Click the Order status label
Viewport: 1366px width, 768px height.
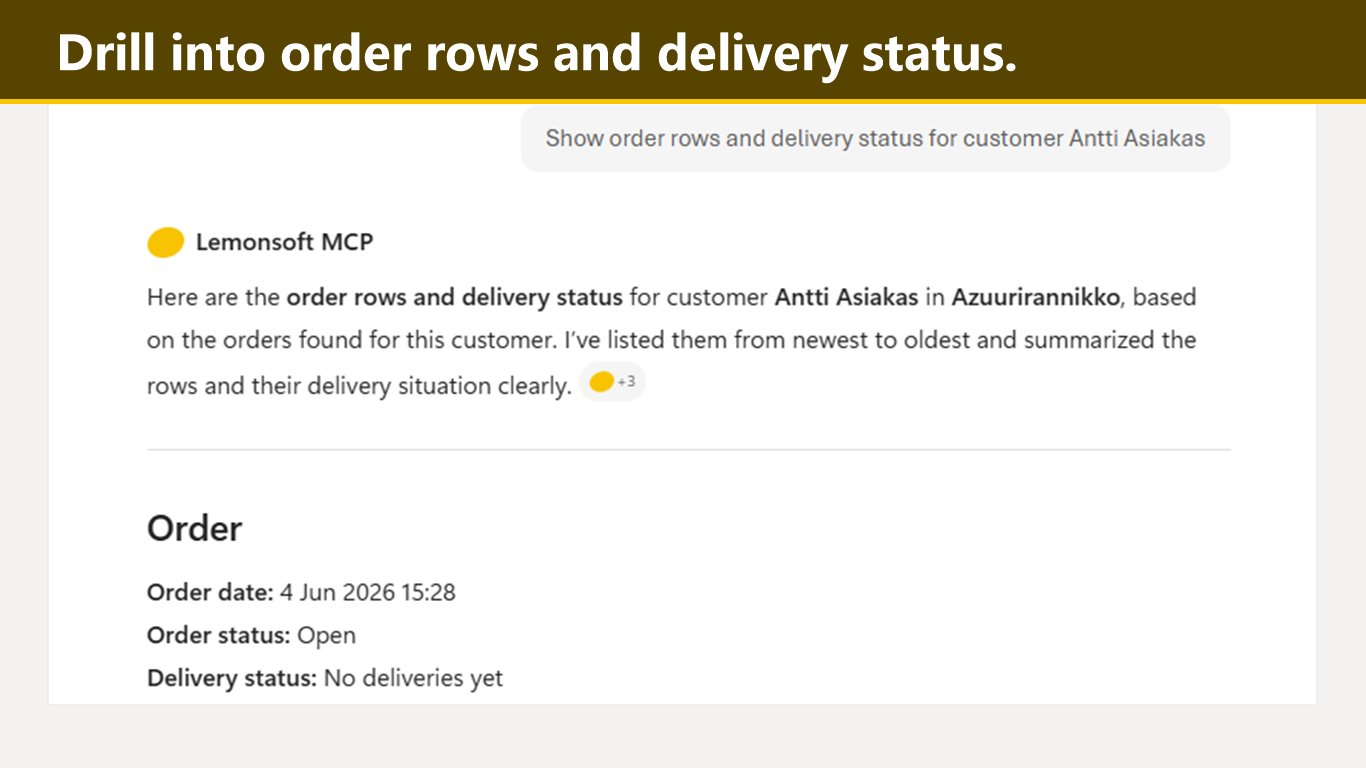(219, 635)
